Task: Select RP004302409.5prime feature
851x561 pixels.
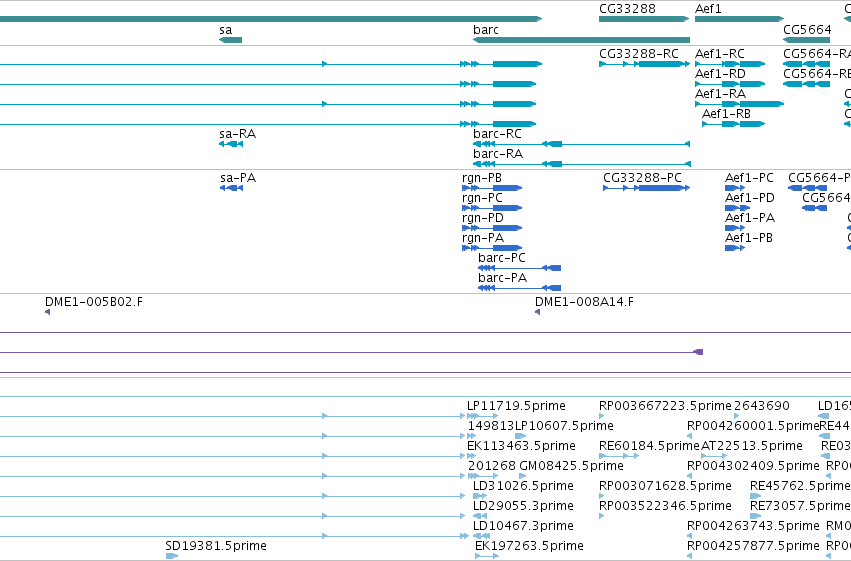Action: pyautogui.click(x=689, y=476)
